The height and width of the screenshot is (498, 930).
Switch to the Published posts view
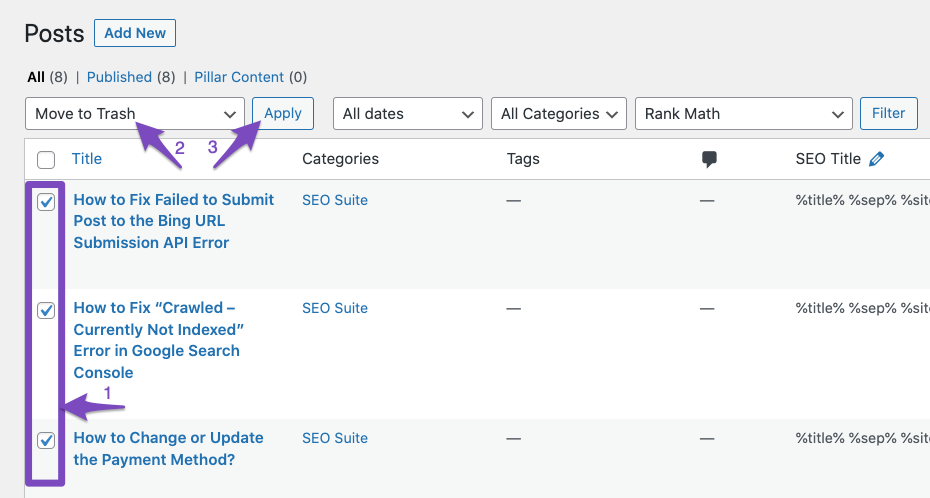tap(119, 77)
